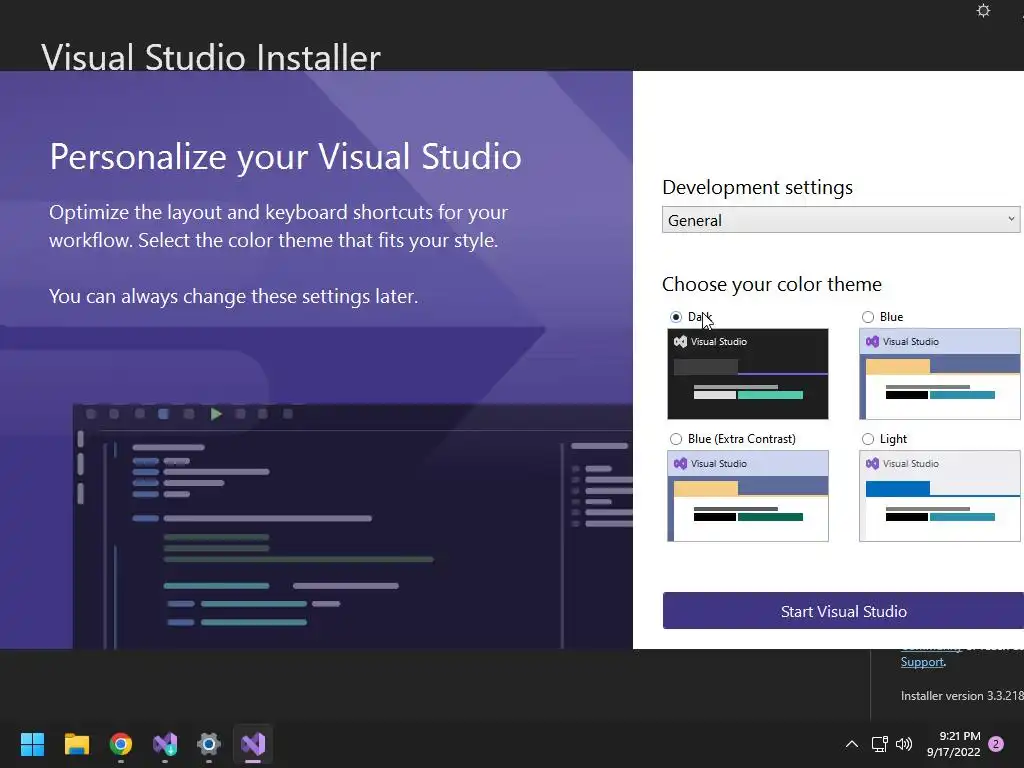Select the Dark color theme radio button

click(676, 317)
